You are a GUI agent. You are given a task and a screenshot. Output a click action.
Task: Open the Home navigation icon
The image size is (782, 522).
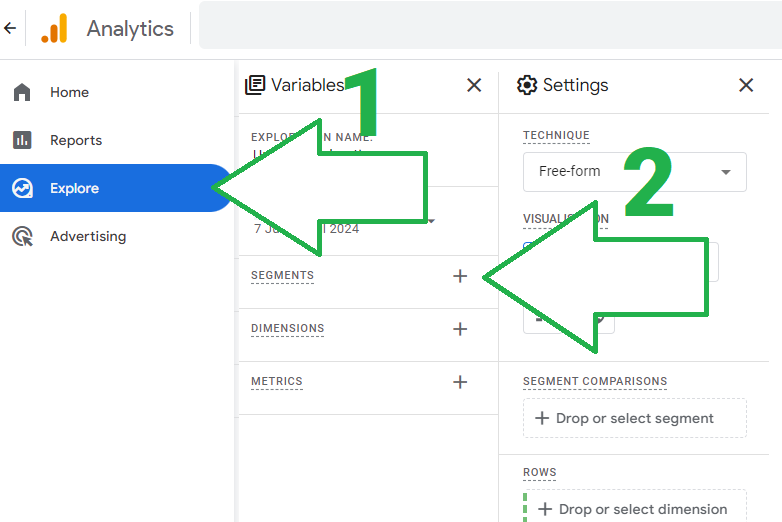[x=22, y=92]
